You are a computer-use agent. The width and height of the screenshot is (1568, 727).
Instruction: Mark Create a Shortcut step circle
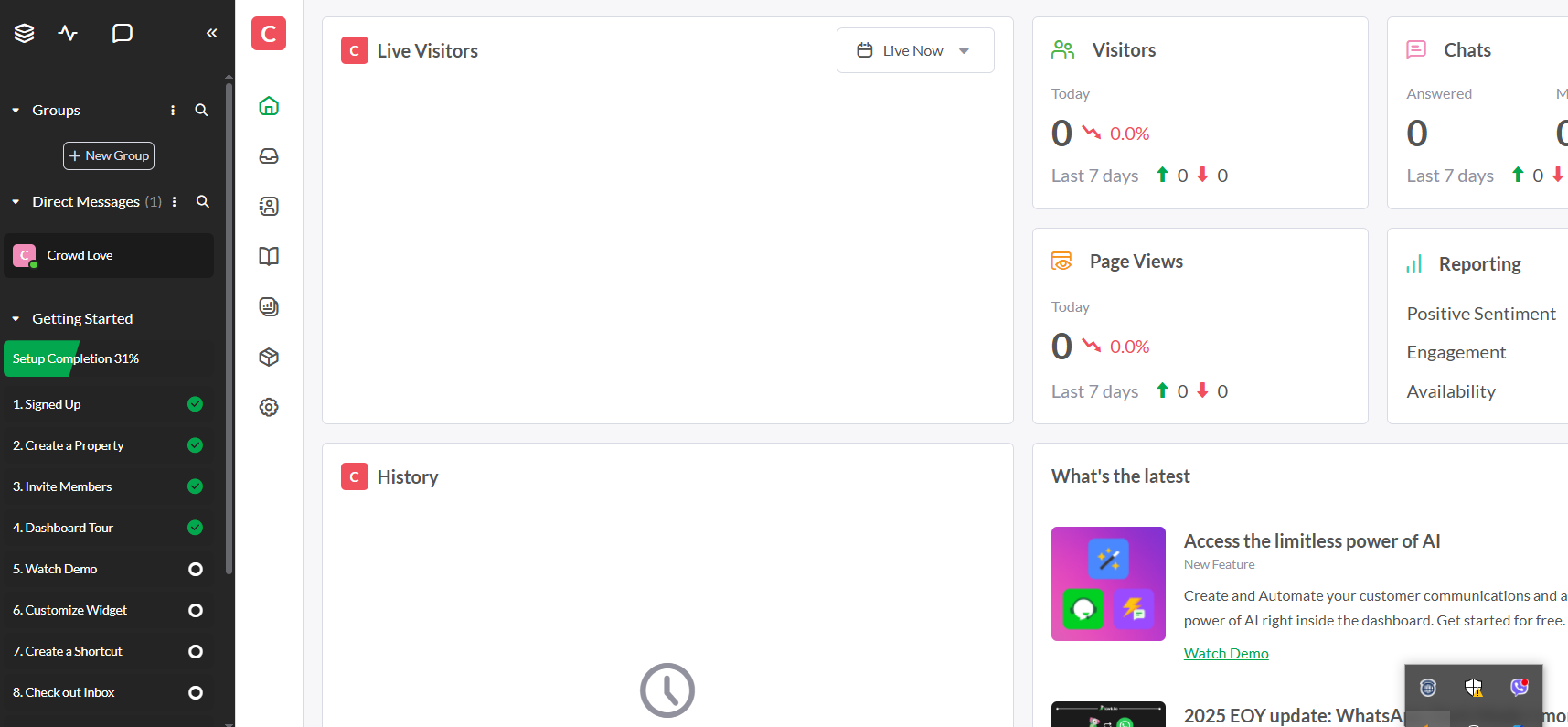pyautogui.click(x=195, y=651)
